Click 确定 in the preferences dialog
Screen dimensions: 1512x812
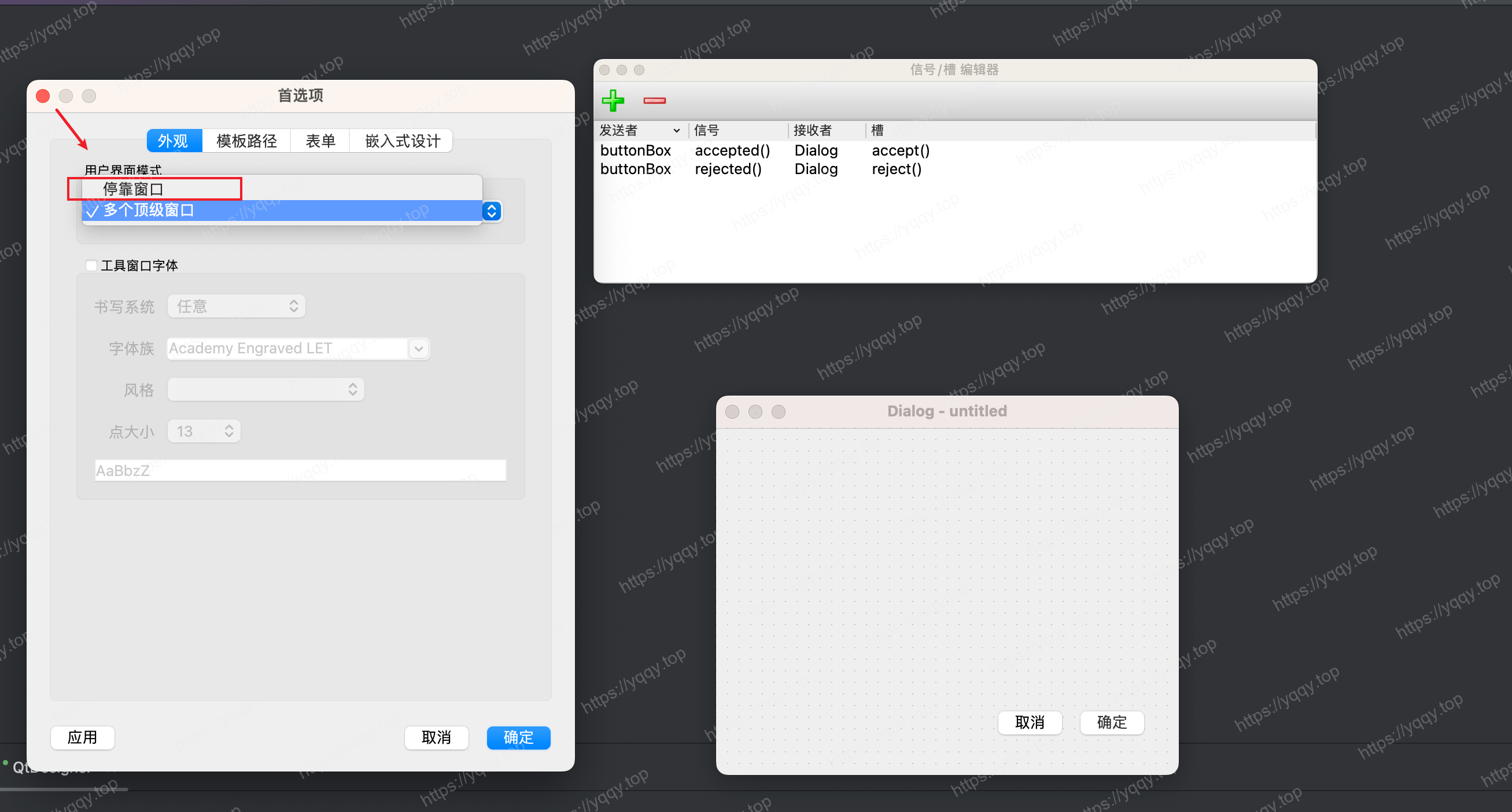[518, 737]
